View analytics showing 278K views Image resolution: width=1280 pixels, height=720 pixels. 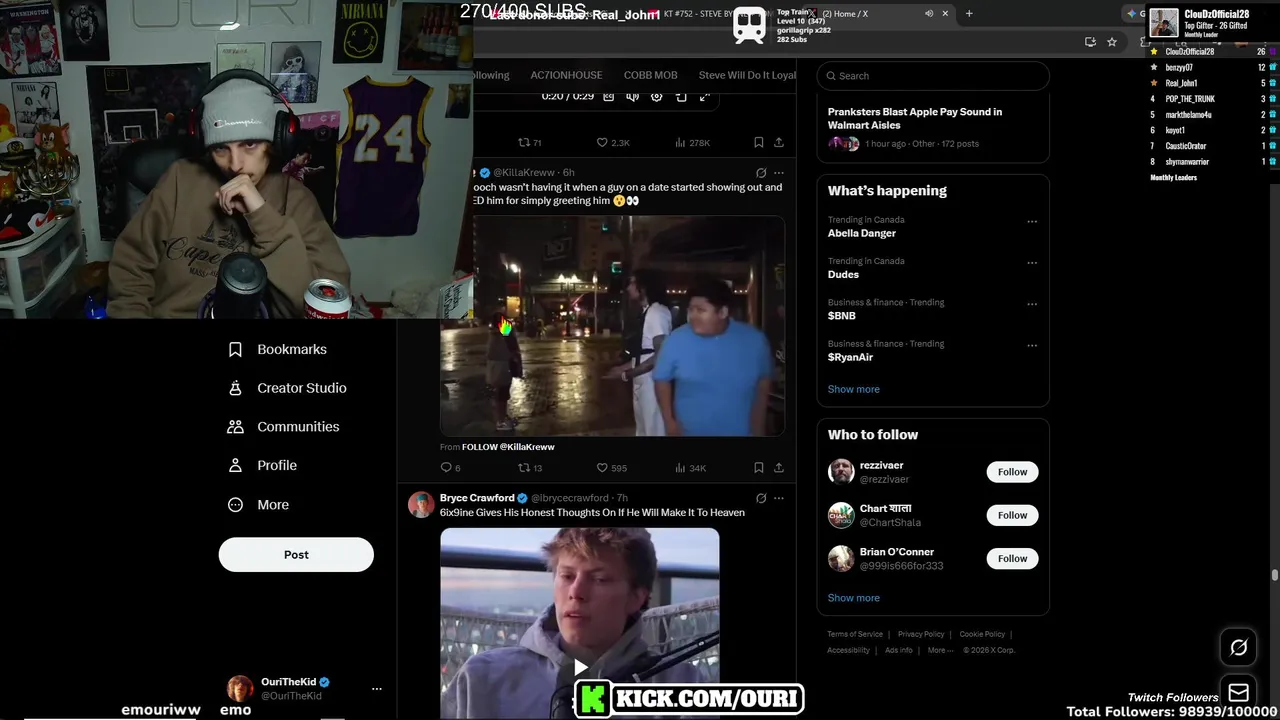click(x=692, y=143)
